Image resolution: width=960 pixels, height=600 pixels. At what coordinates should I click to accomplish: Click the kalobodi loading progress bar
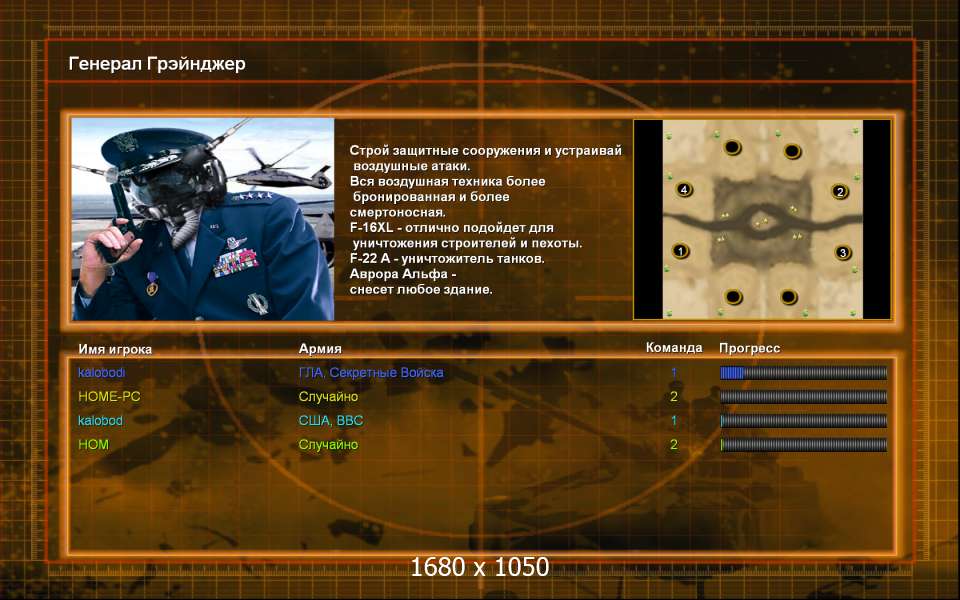[x=803, y=373]
